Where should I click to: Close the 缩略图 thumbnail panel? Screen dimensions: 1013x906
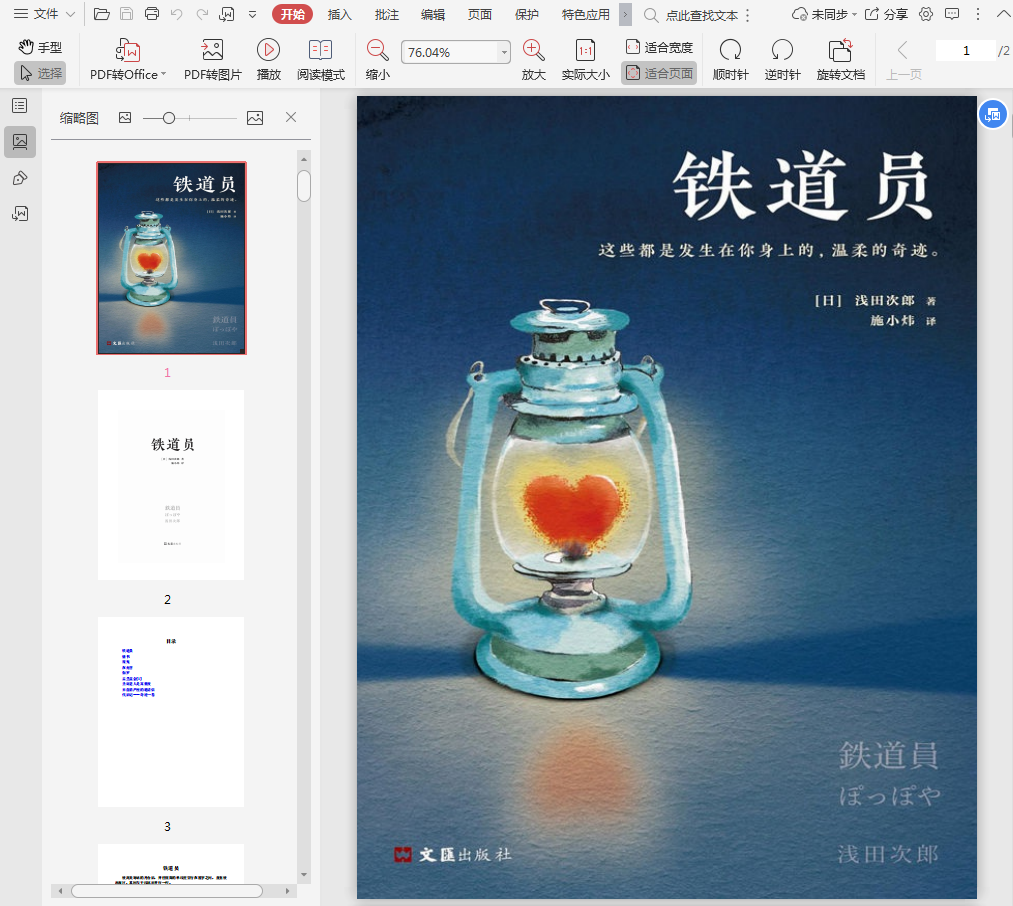pos(291,117)
